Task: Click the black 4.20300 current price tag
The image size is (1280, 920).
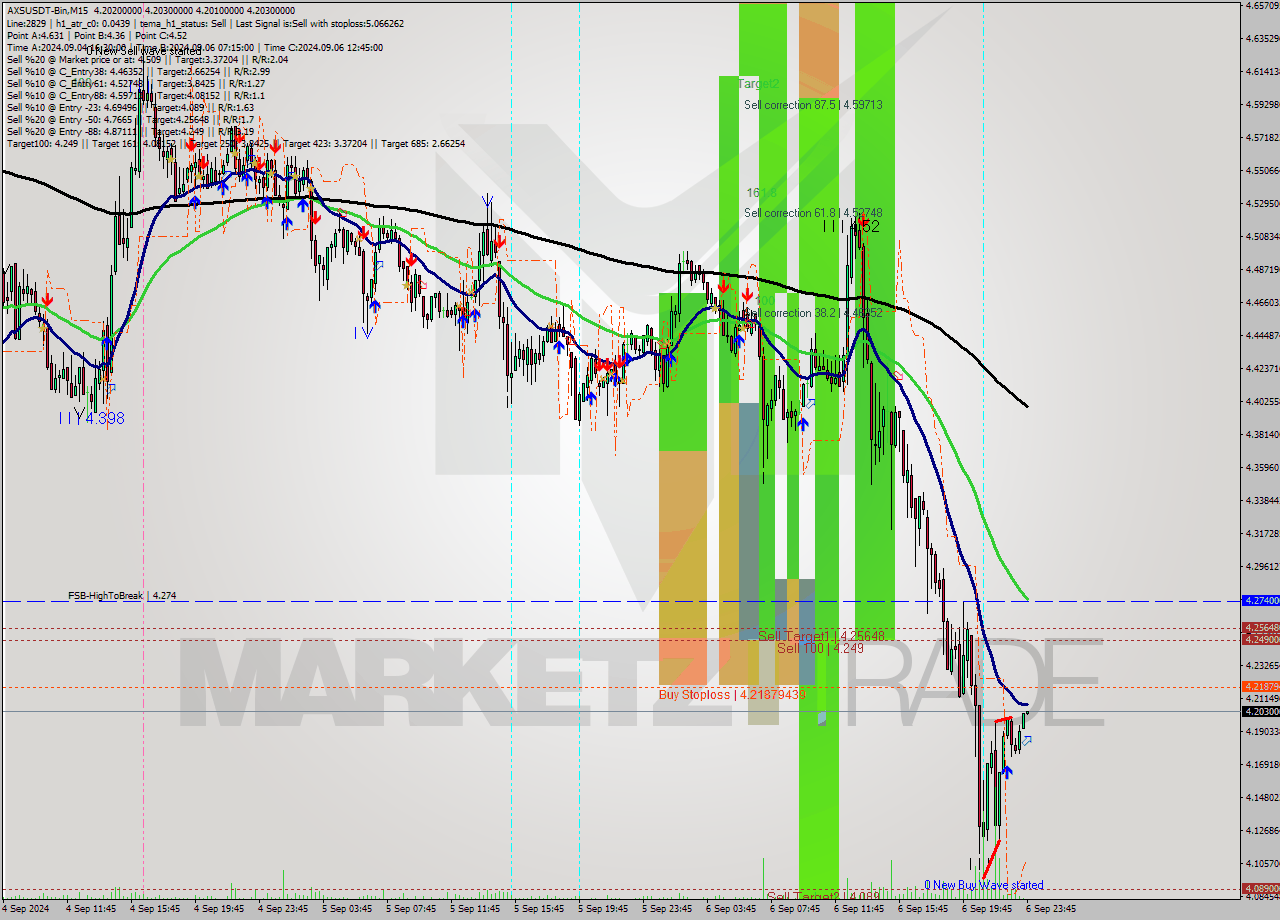Action: coord(1260,711)
